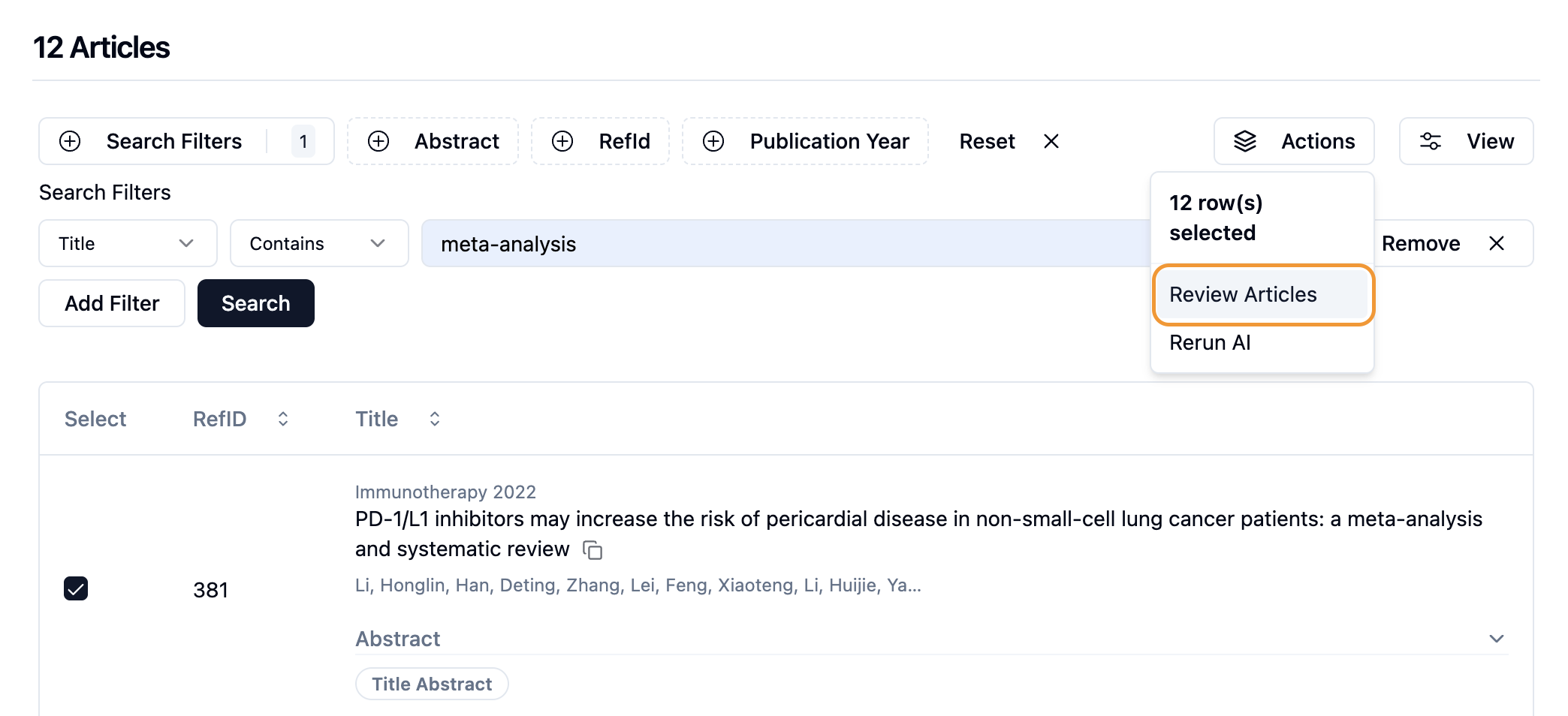Click the Add Filter button

112,303
